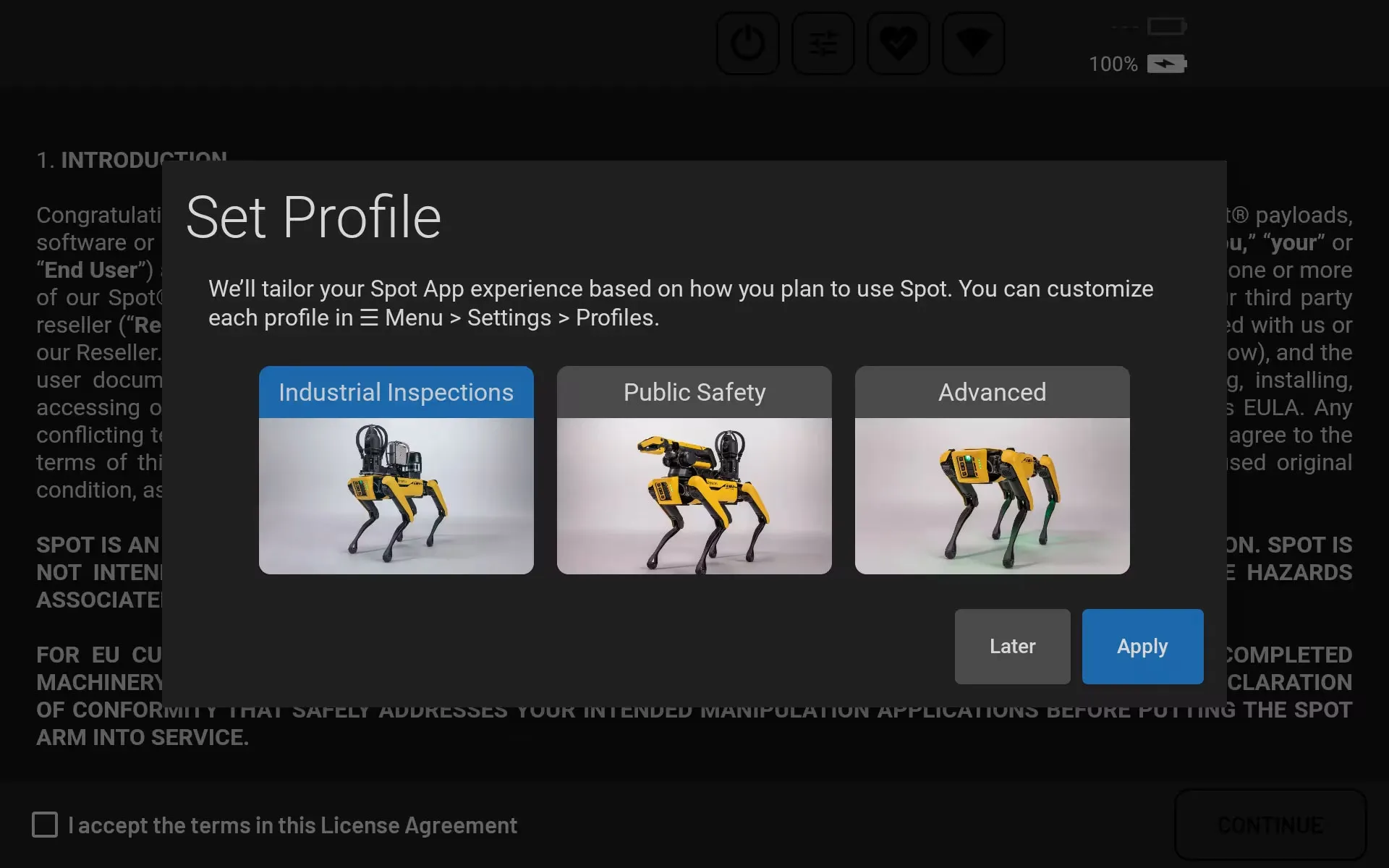Check the accept License Agreement checkbox

tap(45, 825)
